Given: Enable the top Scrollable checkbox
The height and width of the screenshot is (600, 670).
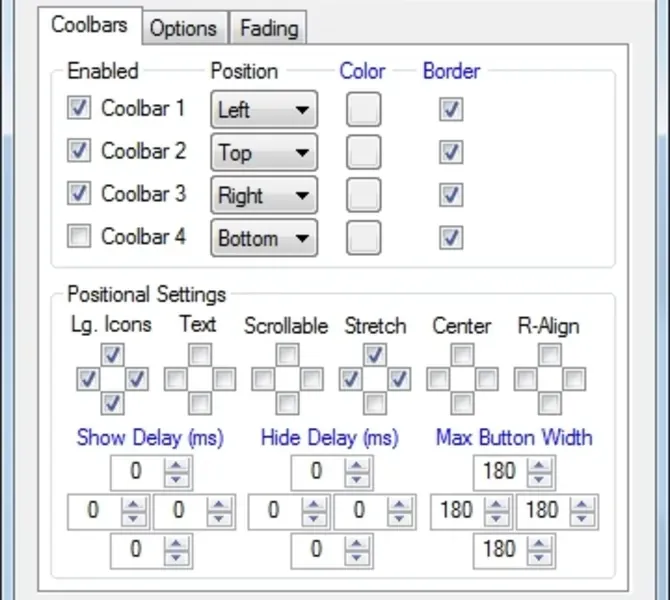Looking at the screenshot, I should point(287,355).
